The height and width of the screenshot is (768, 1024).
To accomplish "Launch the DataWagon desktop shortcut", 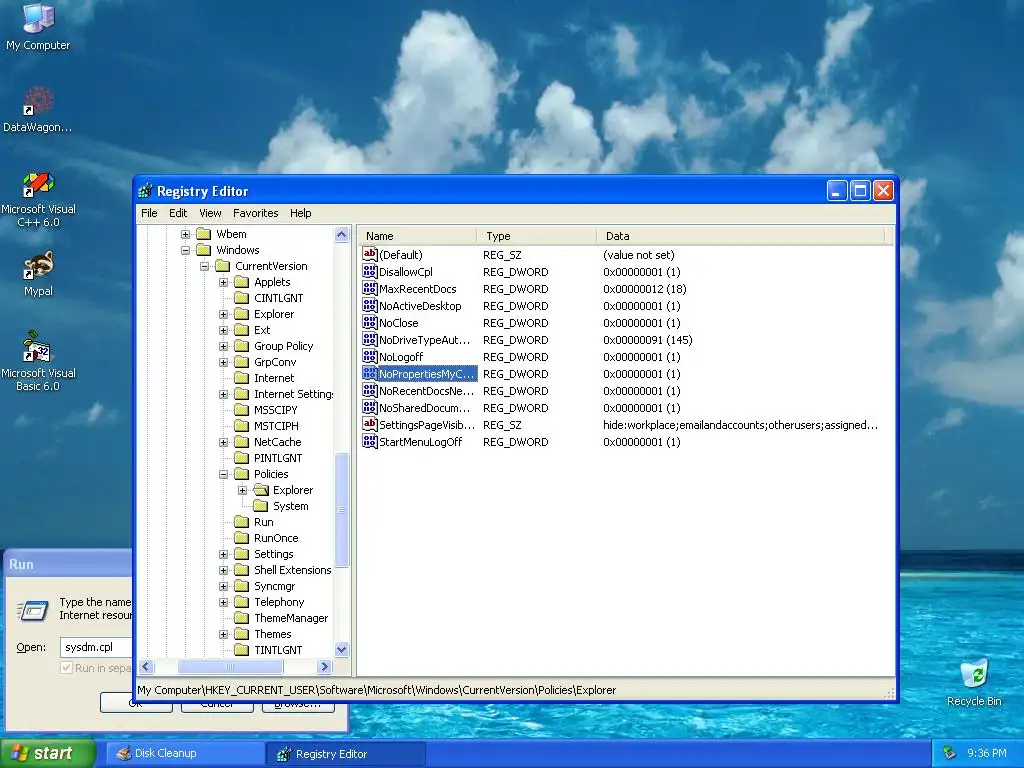I will 38,109.
